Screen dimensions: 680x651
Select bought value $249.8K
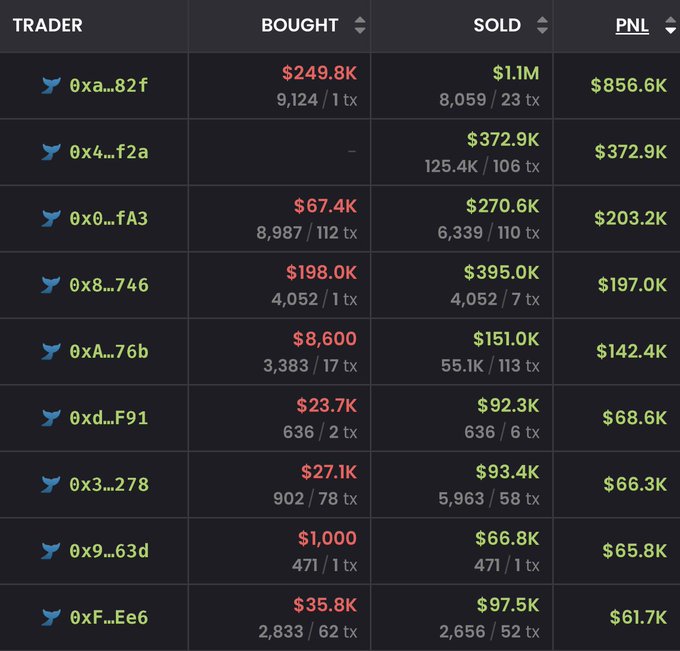point(319,73)
